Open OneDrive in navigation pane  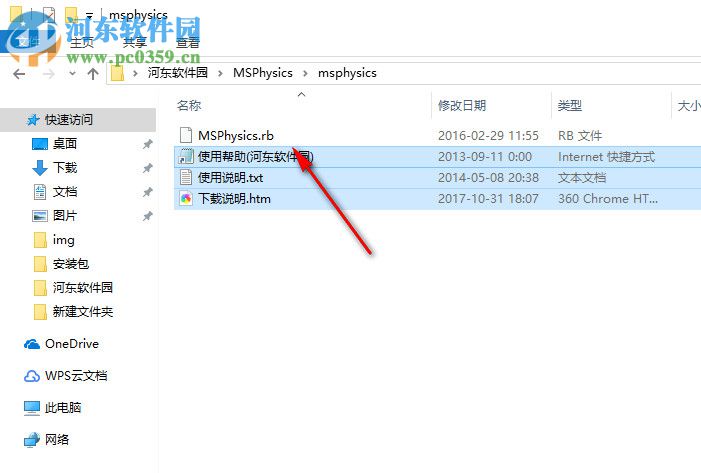pos(72,344)
